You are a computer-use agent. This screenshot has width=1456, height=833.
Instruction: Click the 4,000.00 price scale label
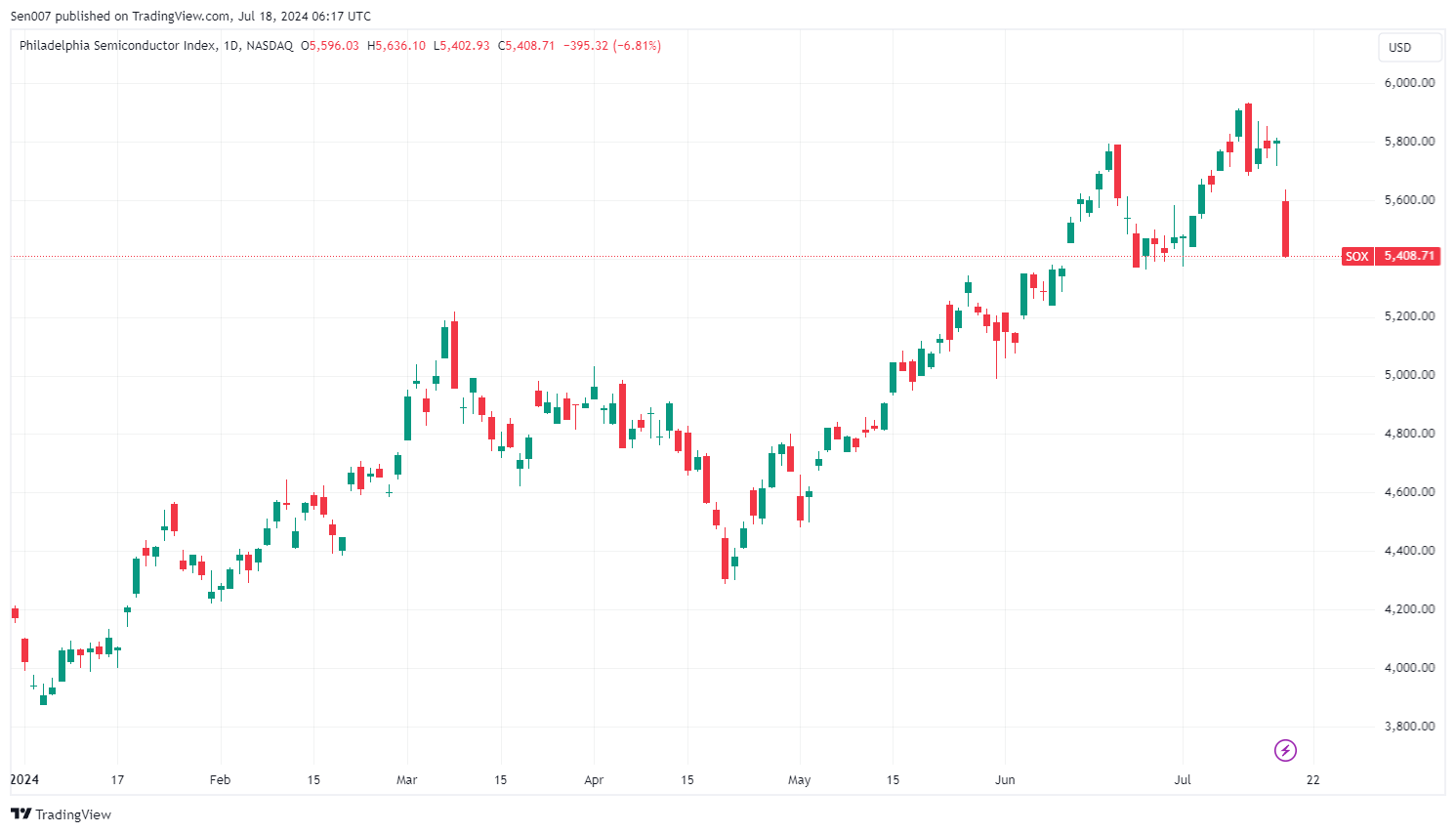pos(1409,668)
